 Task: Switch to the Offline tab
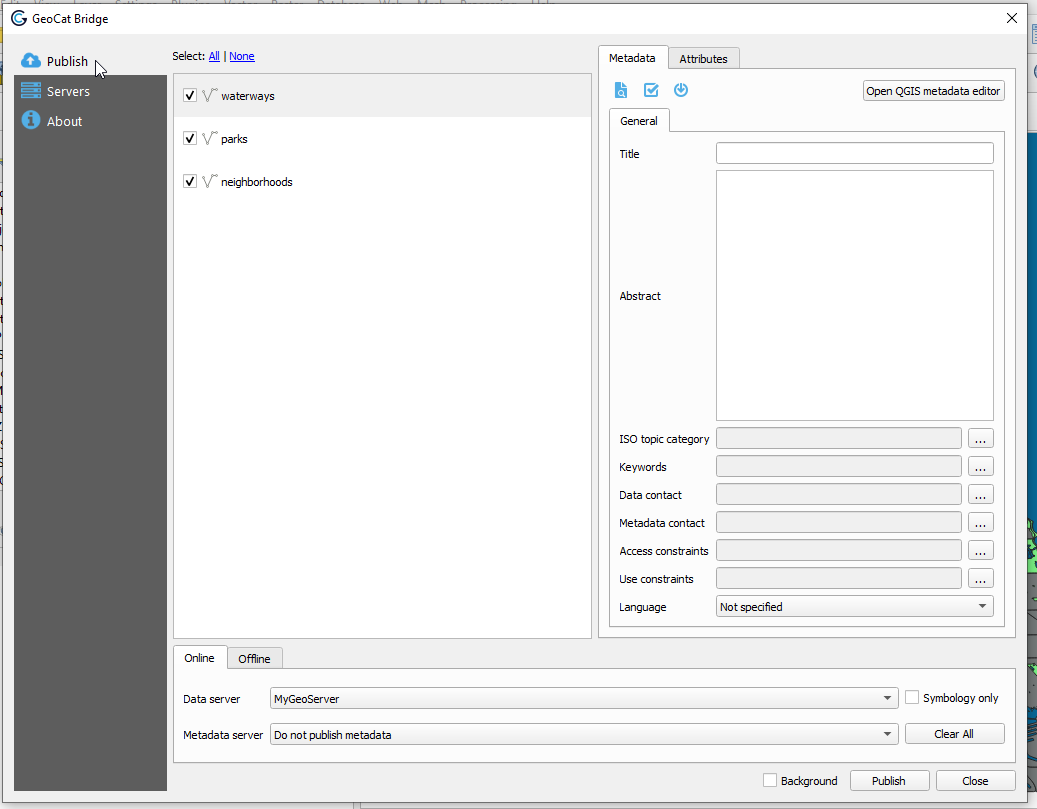pyautogui.click(x=254, y=659)
